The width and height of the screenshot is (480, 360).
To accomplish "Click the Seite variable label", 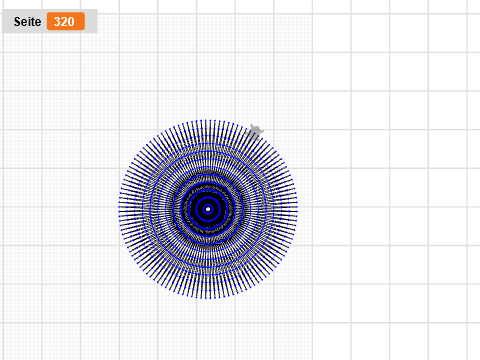I will tap(27, 22).
